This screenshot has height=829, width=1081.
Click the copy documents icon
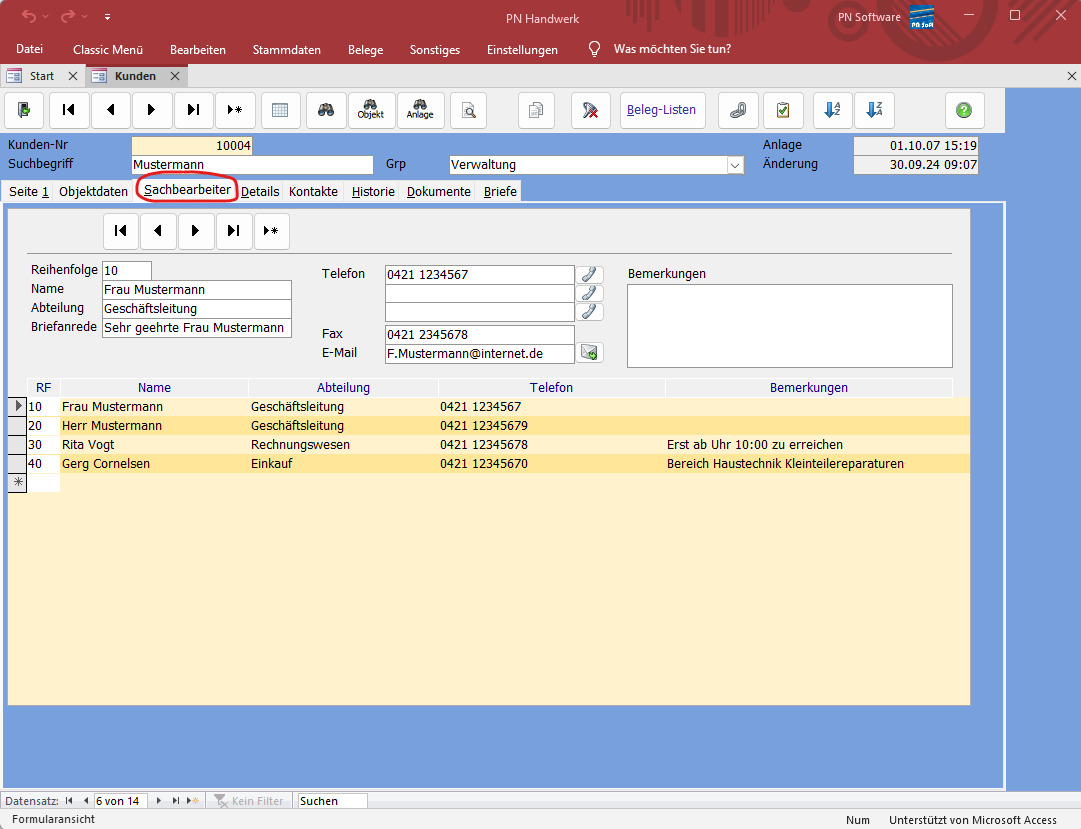pos(536,110)
